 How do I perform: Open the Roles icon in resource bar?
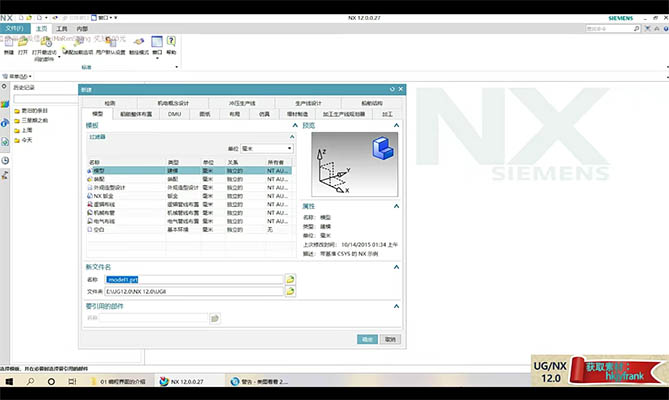5,175
